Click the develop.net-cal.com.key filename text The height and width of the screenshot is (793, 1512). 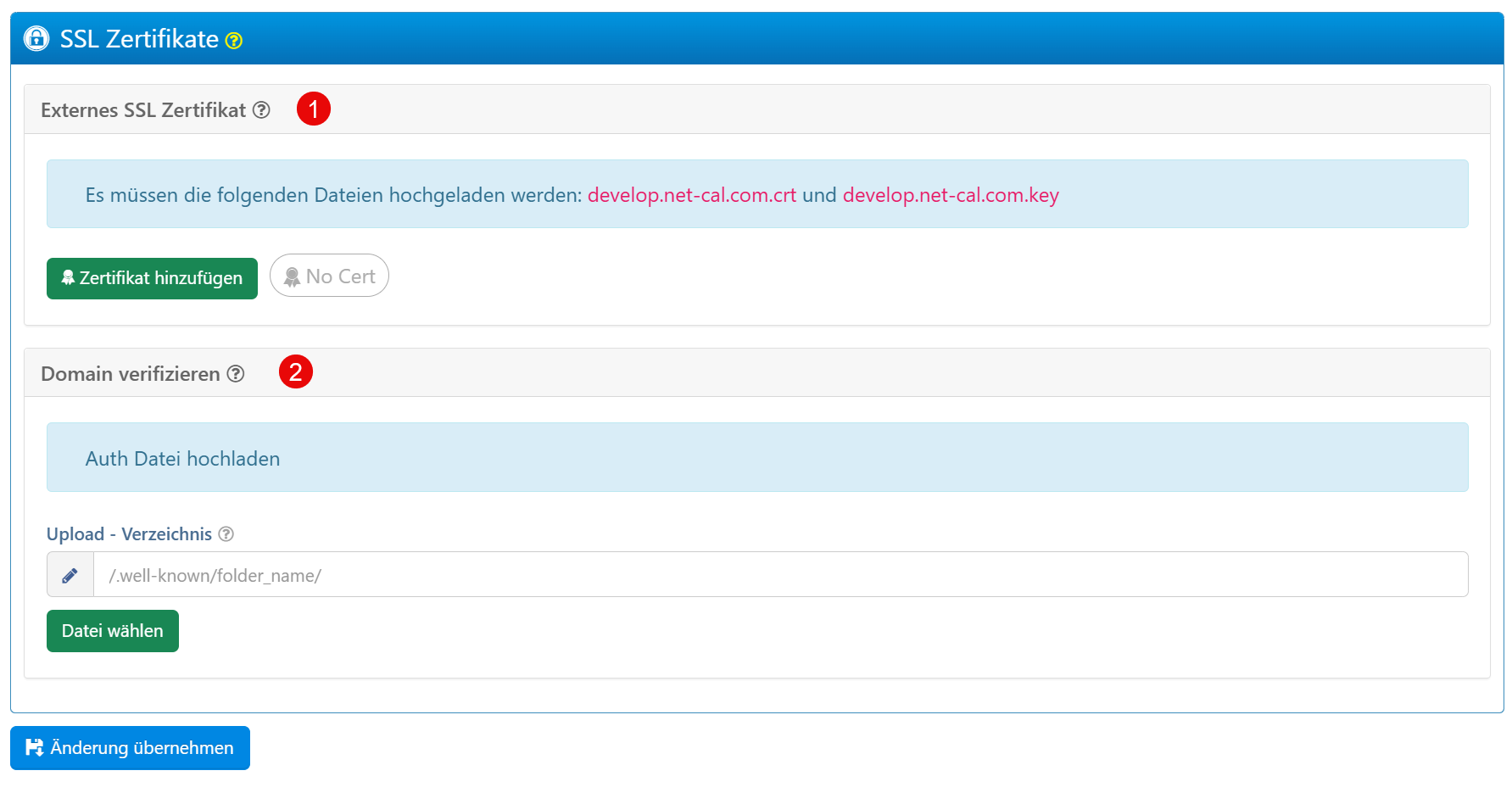click(x=950, y=195)
